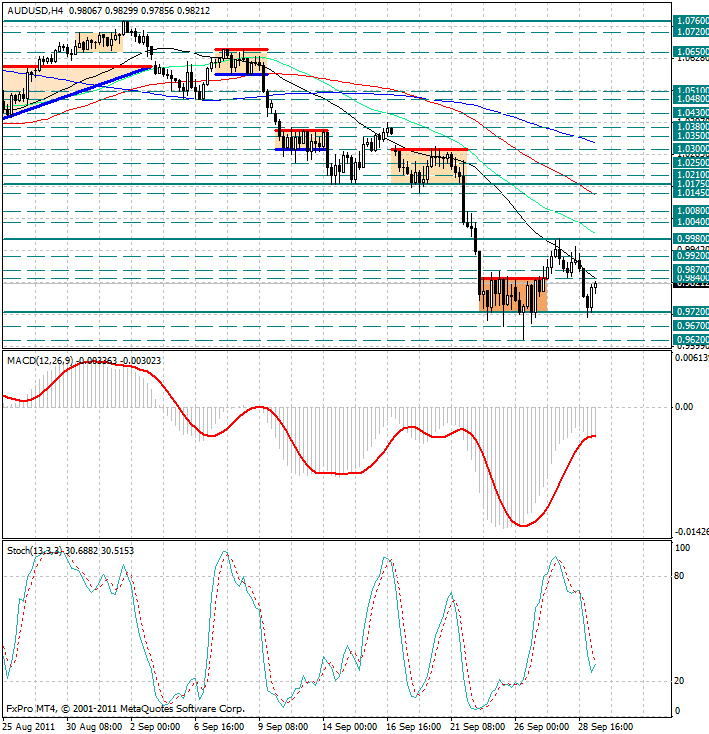Select the 0.9670 price level label

[691, 325]
